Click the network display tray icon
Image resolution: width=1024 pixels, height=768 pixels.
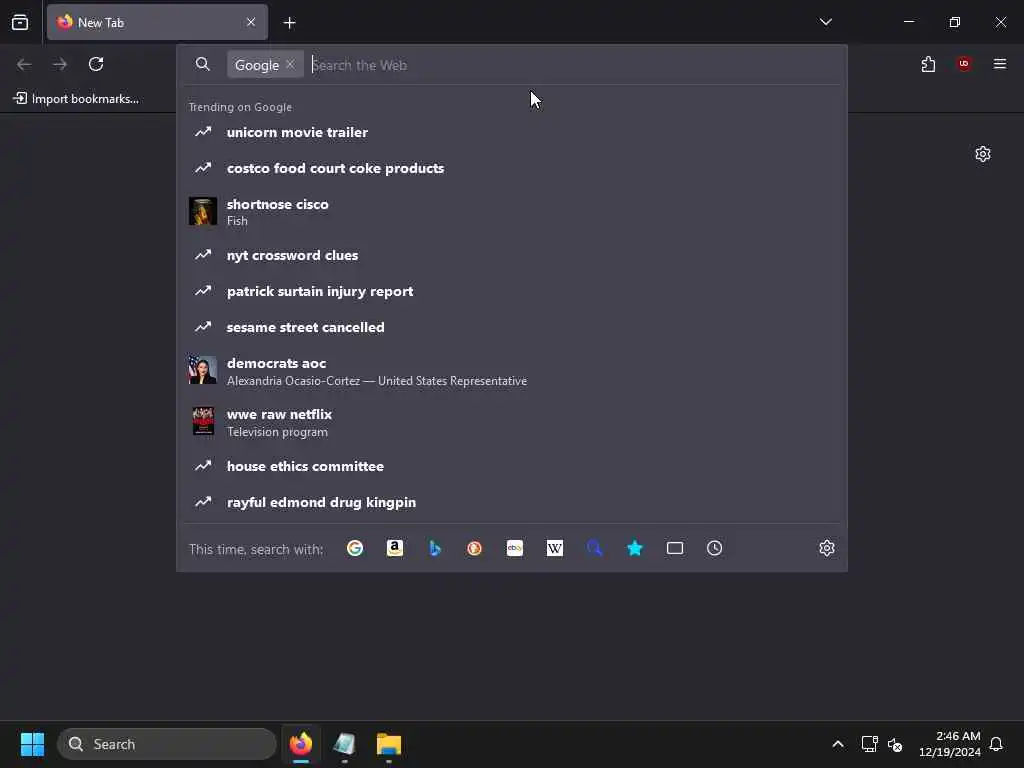click(x=869, y=744)
